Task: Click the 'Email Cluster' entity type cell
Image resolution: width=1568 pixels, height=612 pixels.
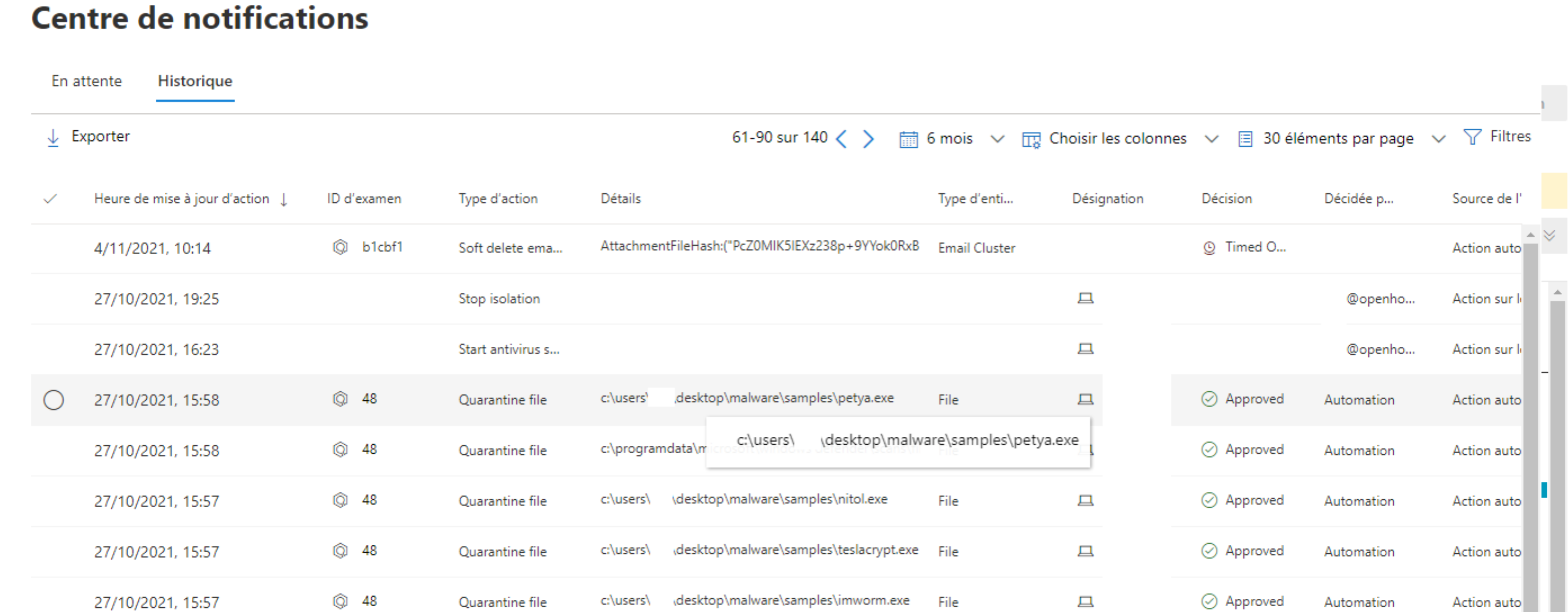Action: 976,248
